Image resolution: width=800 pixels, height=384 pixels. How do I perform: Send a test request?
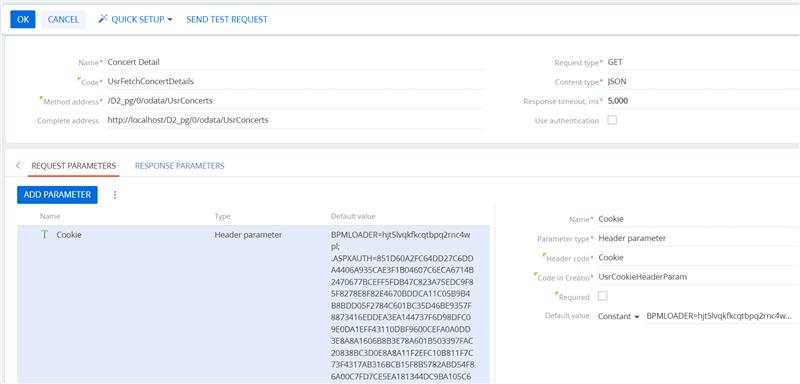tap(227, 19)
